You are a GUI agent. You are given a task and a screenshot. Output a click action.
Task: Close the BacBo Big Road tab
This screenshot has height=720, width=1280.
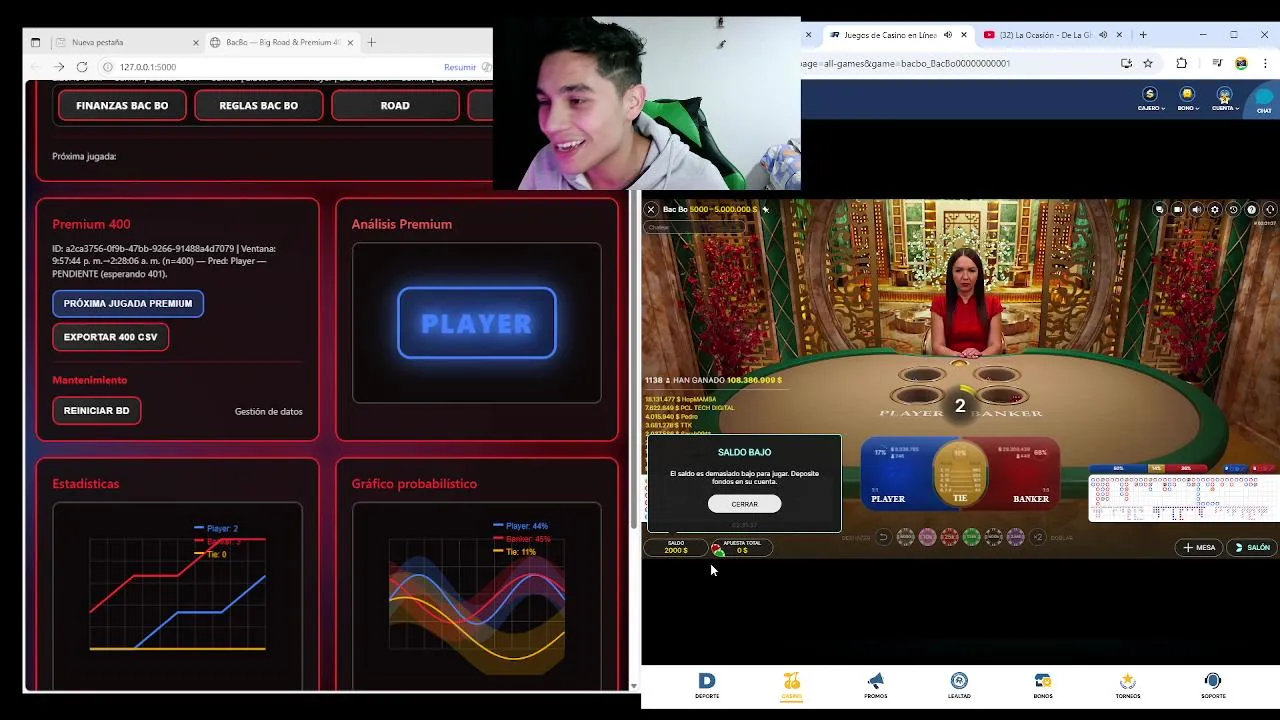(349, 42)
